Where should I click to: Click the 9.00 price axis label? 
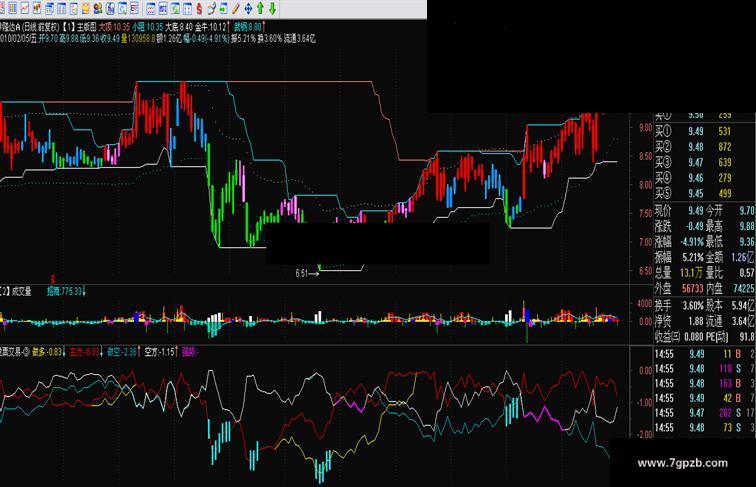tap(646, 128)
